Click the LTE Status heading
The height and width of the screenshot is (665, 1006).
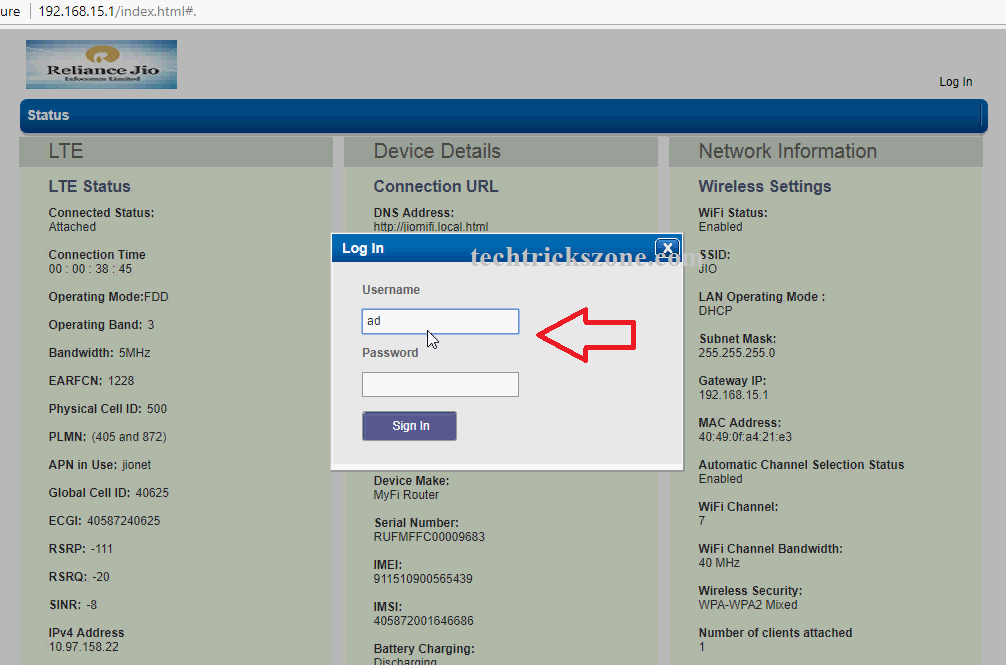click(x=89, y=187)
